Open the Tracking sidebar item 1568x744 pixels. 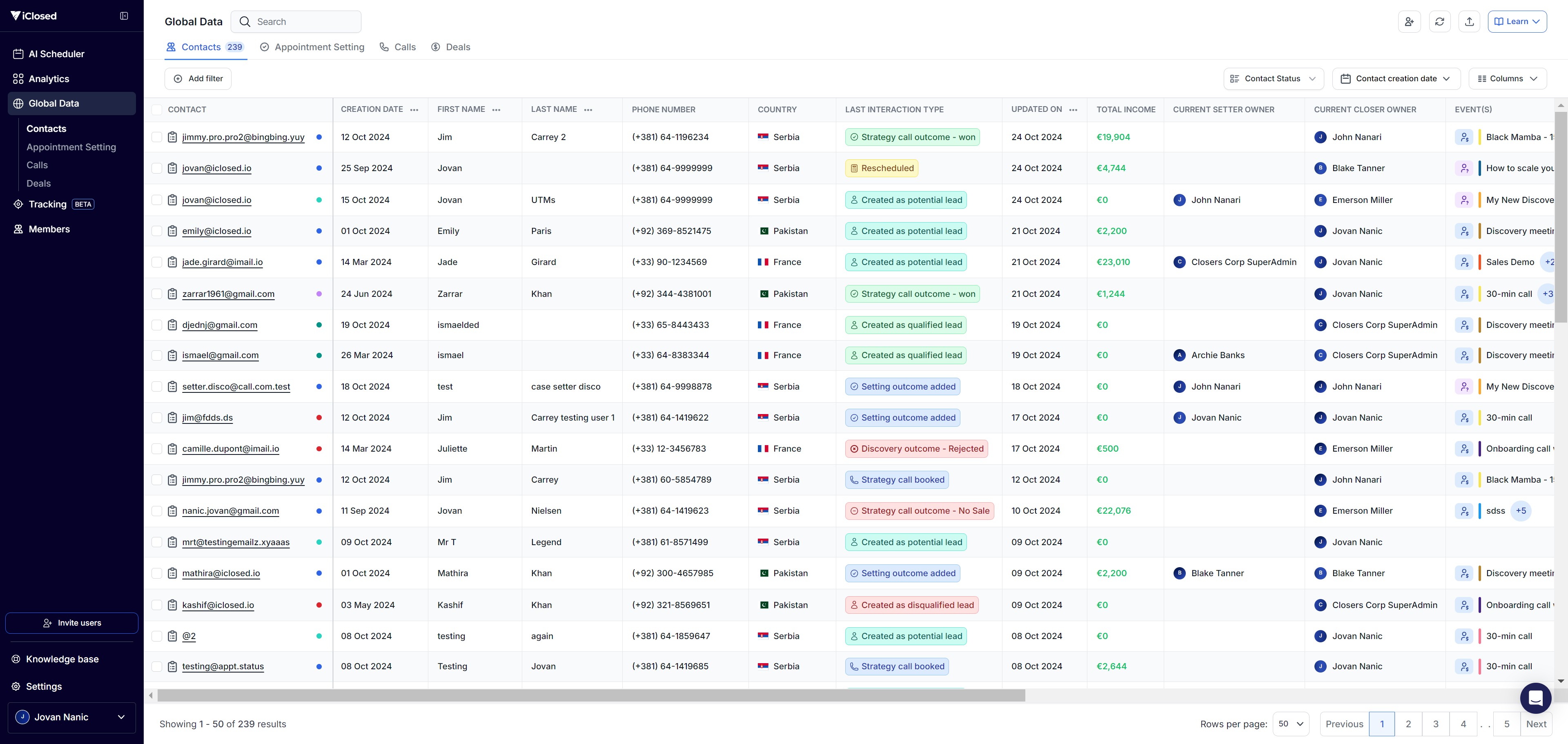coord(47,204)
